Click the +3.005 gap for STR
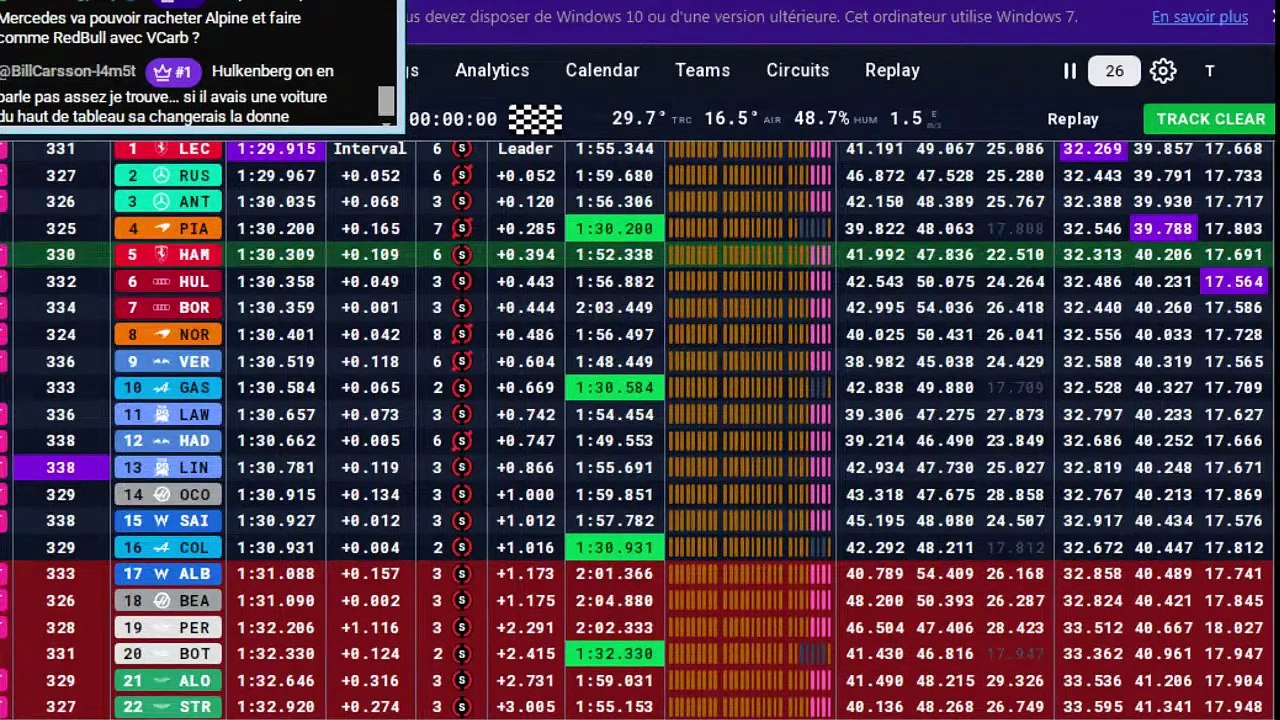 [525, 707]
